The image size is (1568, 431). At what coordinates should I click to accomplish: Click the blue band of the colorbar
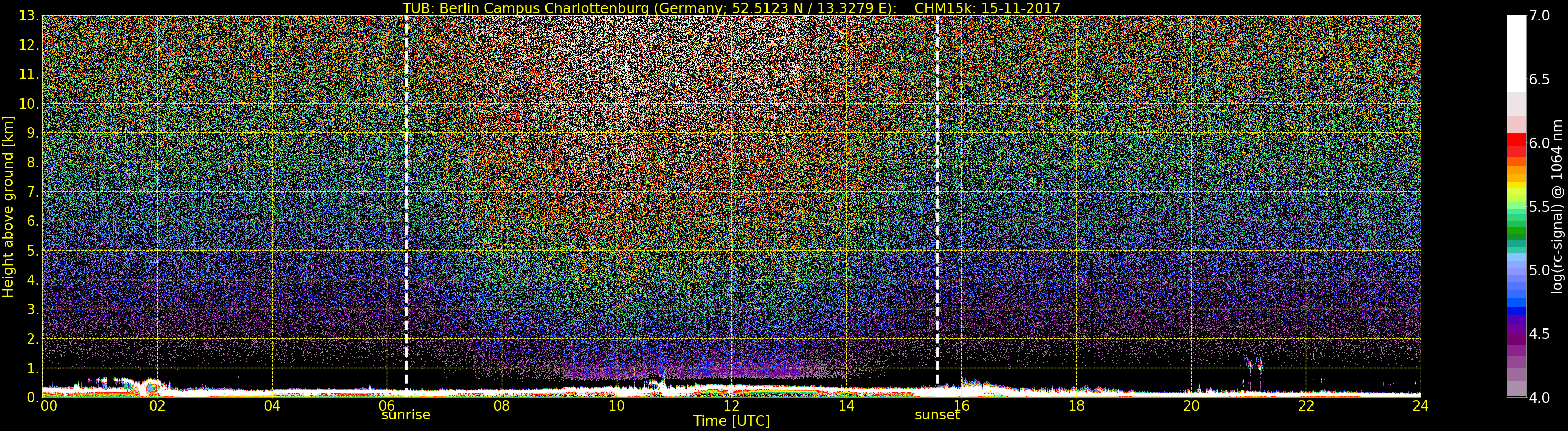(x=1516, y=302)
